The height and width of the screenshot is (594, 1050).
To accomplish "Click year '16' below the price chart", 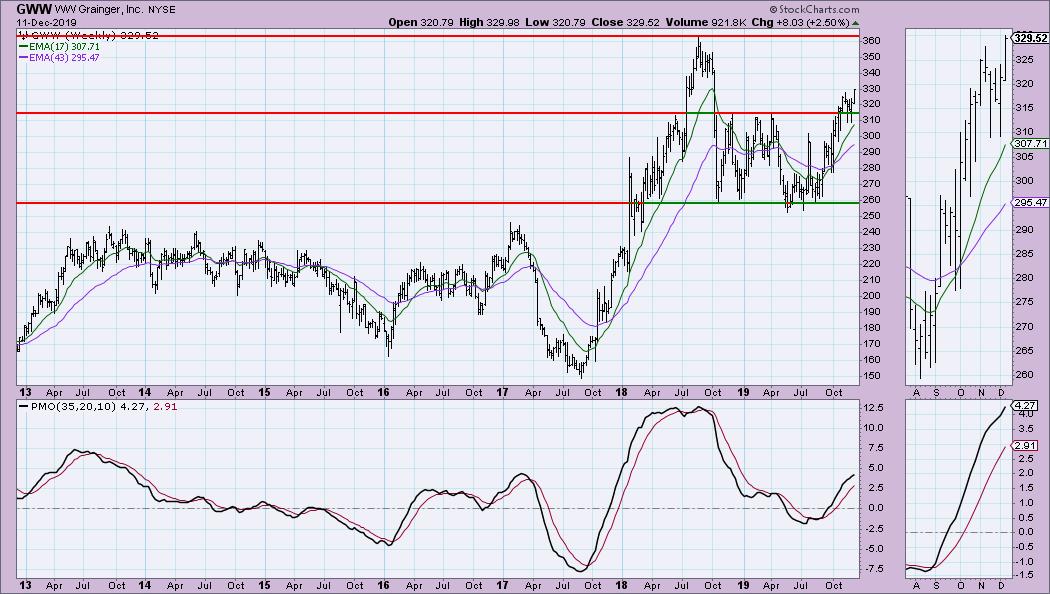I will [x=383, y=392].
